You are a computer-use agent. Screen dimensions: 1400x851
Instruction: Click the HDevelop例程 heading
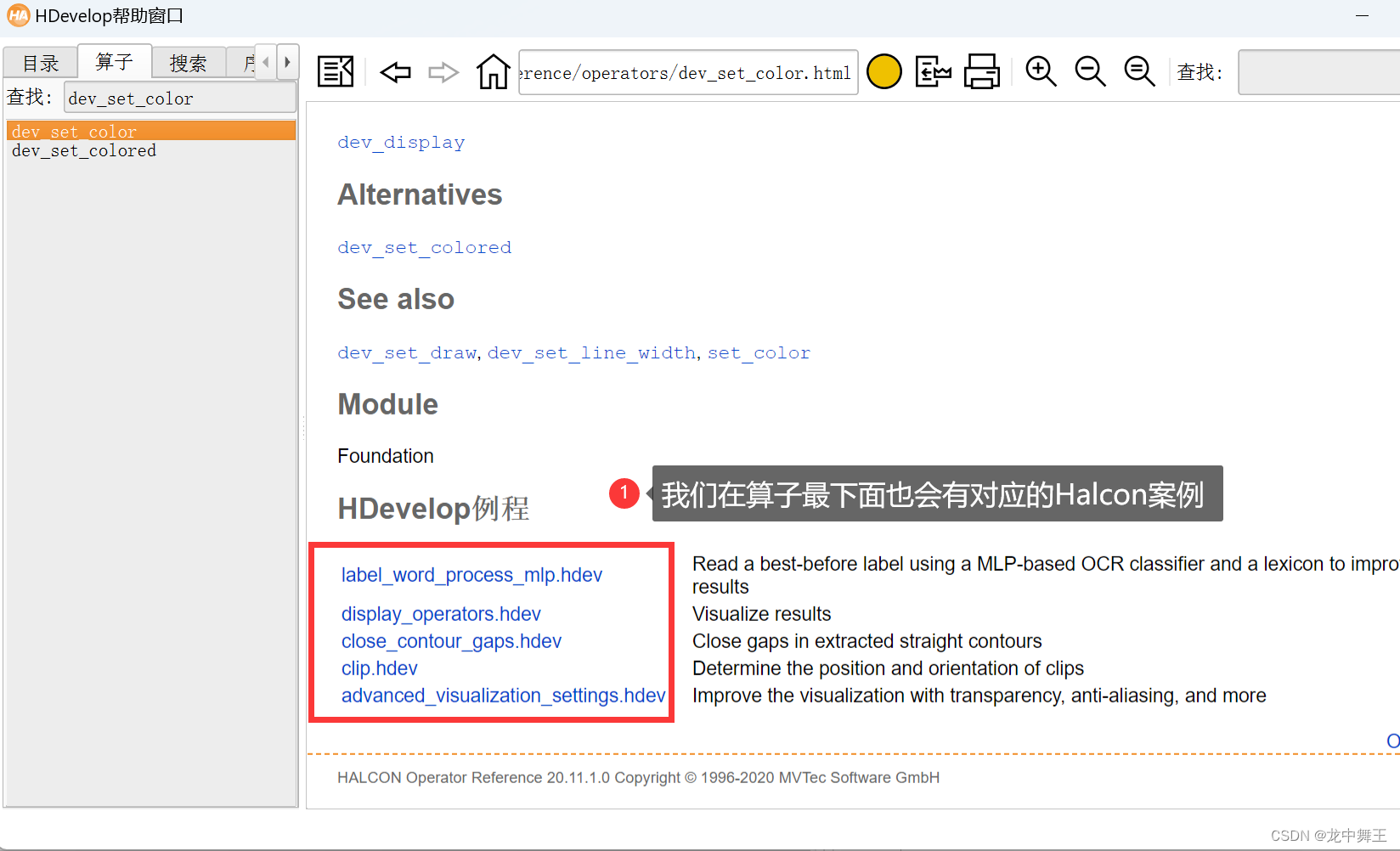click(433, 509)
